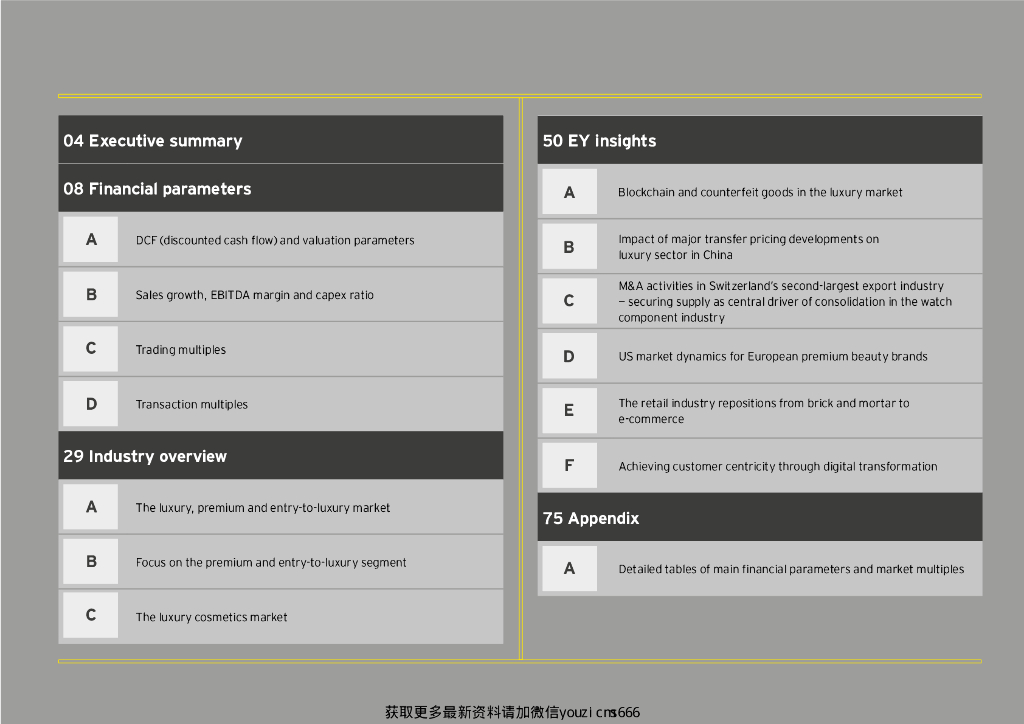1024x724 pixels.
Task: Click letter A box beside Blockchain entry
Action: (x=569, y=191)
